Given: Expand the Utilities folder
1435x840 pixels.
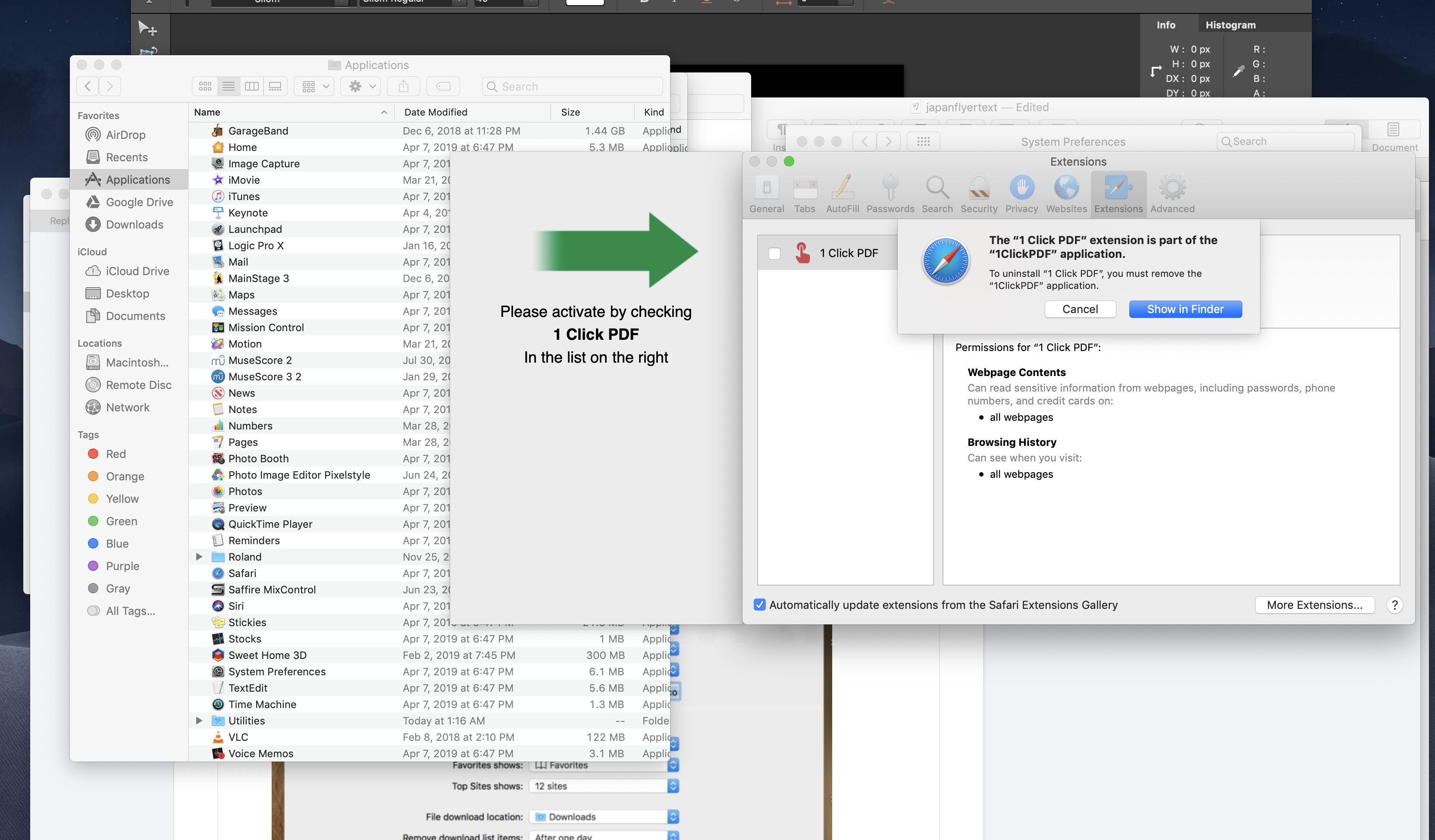Looking at the screenshot, I should (x=199, y=721).
